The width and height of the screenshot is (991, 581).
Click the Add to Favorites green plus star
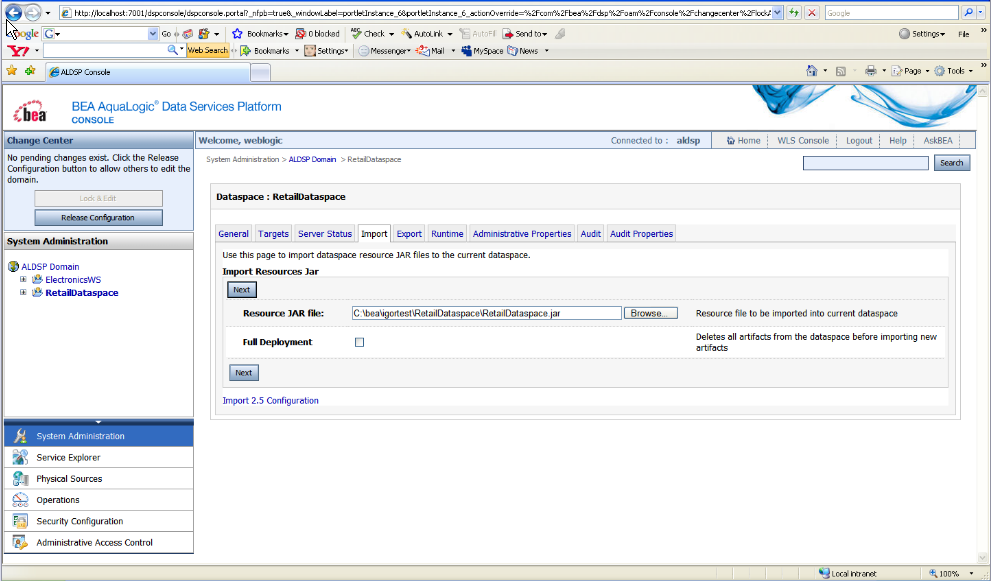coord(30,71)
